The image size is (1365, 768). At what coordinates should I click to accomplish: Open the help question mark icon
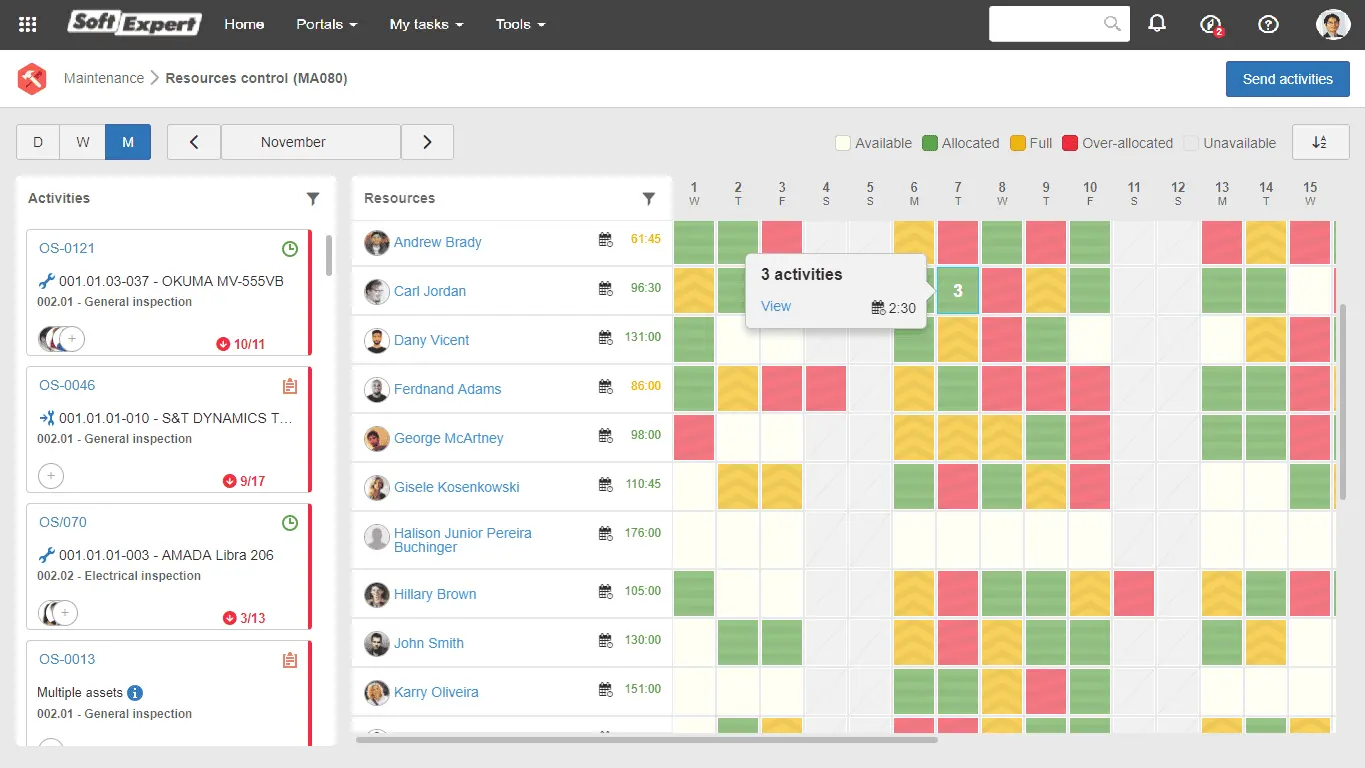tap(1268, 24)
